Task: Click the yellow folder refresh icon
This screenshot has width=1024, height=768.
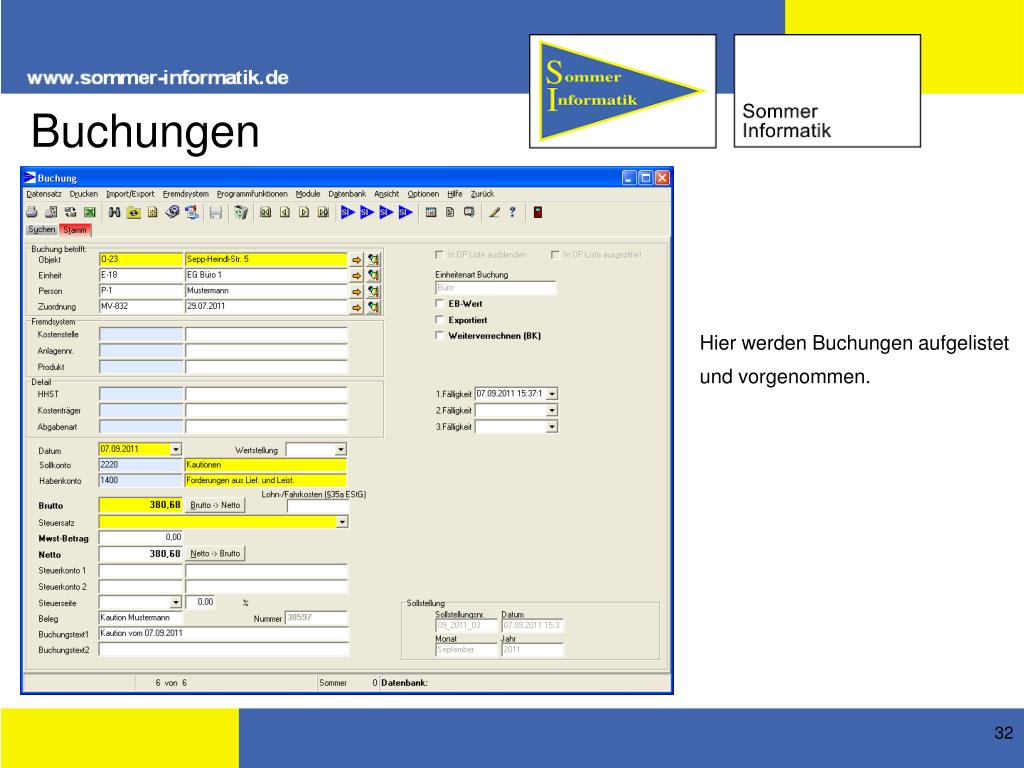Action: tap(133, 212)
